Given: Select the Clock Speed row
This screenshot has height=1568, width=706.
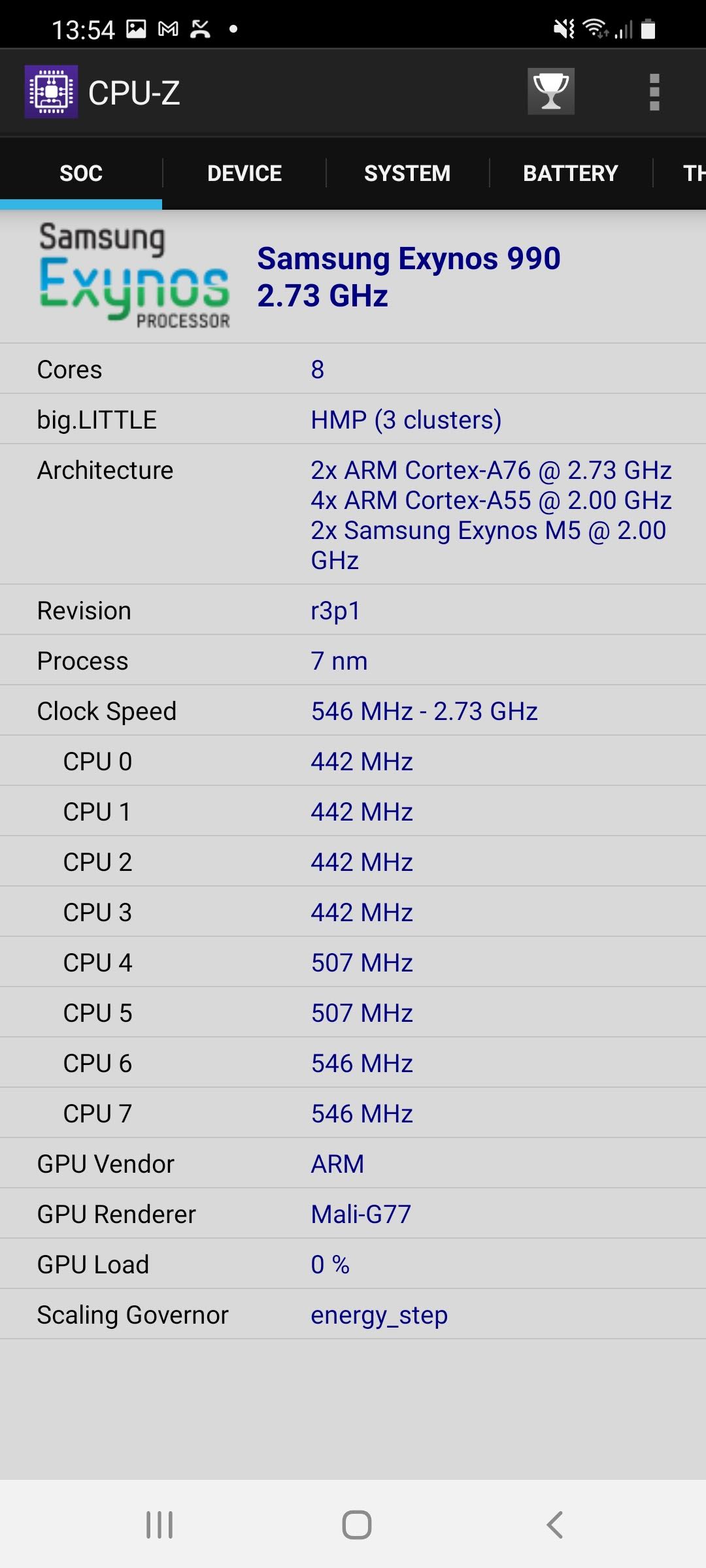Looking at the screenshot, I should [x=353, y=711].
